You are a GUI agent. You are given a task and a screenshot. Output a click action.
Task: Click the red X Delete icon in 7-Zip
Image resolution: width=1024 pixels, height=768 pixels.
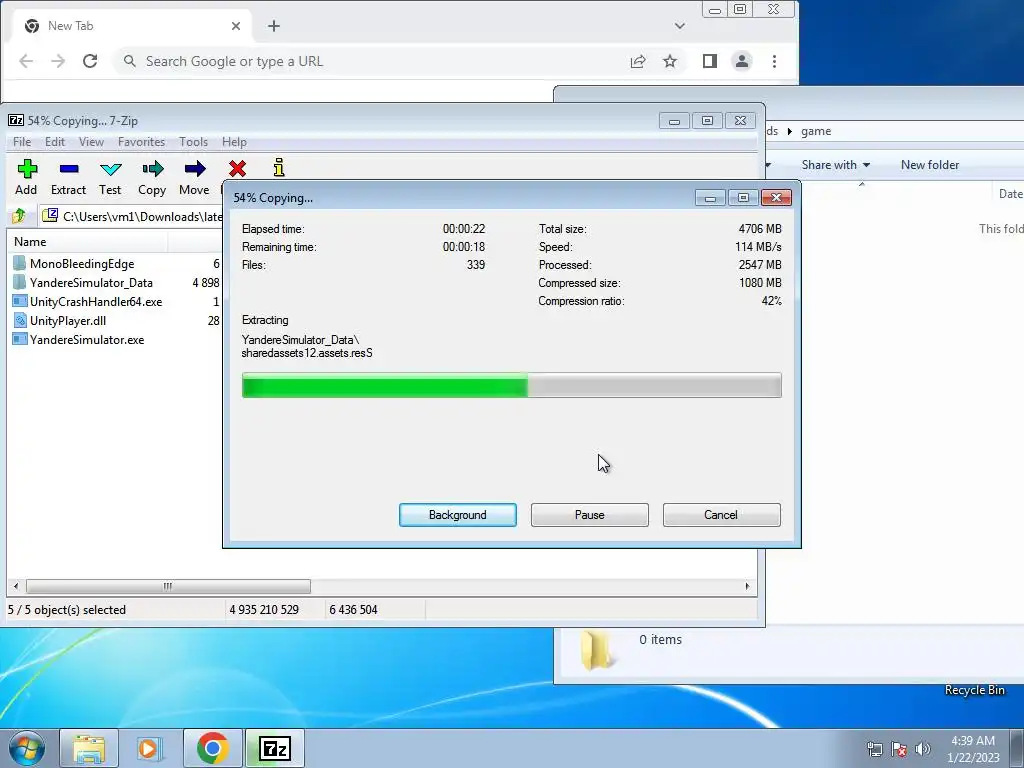(238, 168)
